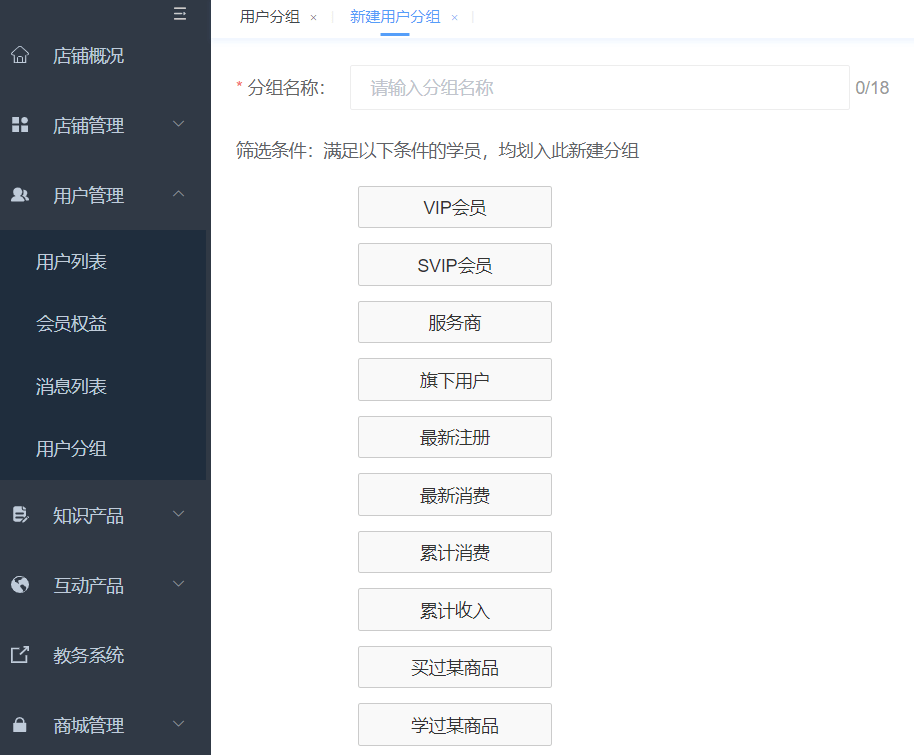Select the VIP会员 filter condition

pos(455,208)
